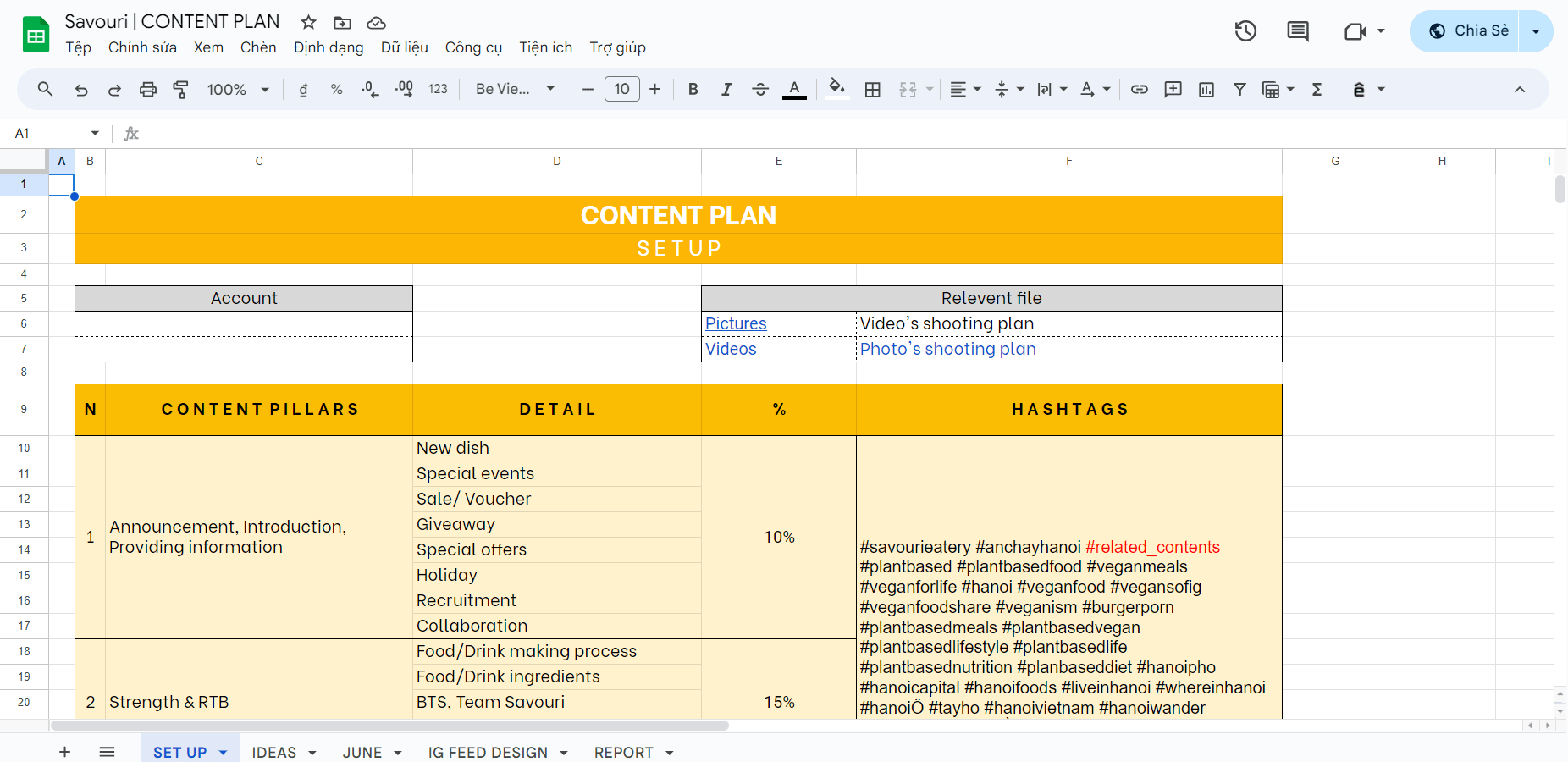Open version history clock icon
Image resolution: width=1568 pixels, height=762 pixels.
1245,31
